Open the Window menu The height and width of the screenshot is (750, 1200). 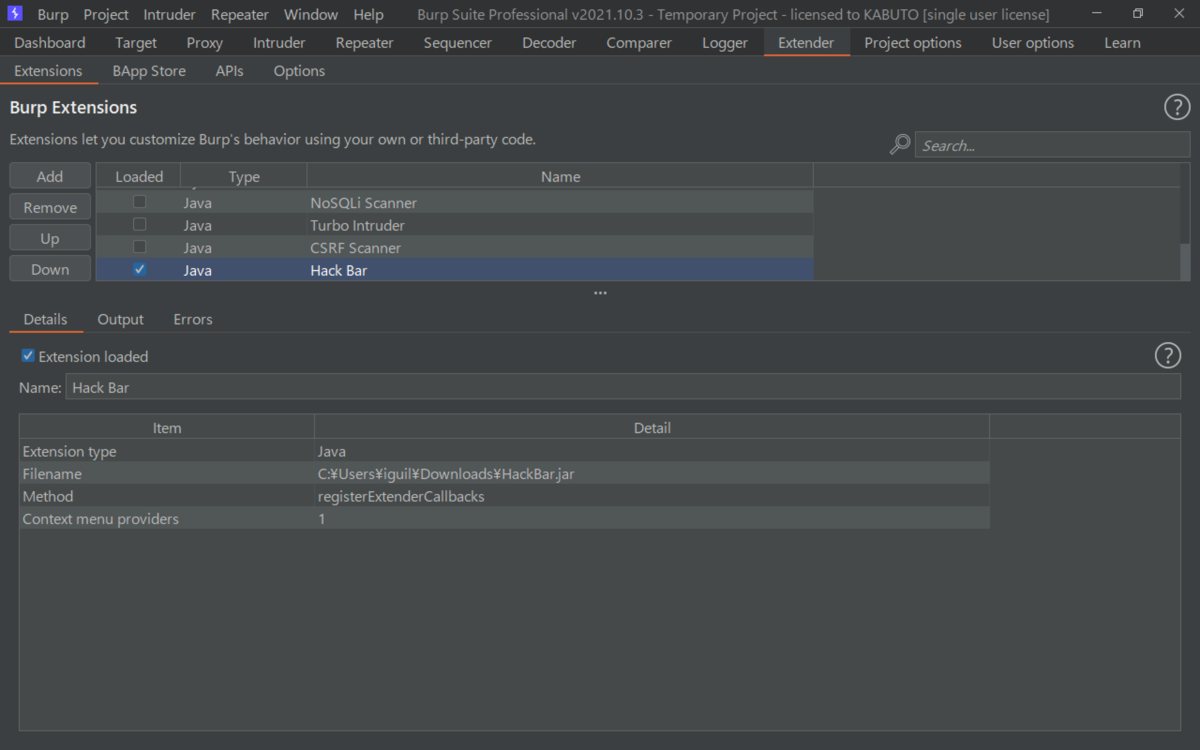pos(311,15)
